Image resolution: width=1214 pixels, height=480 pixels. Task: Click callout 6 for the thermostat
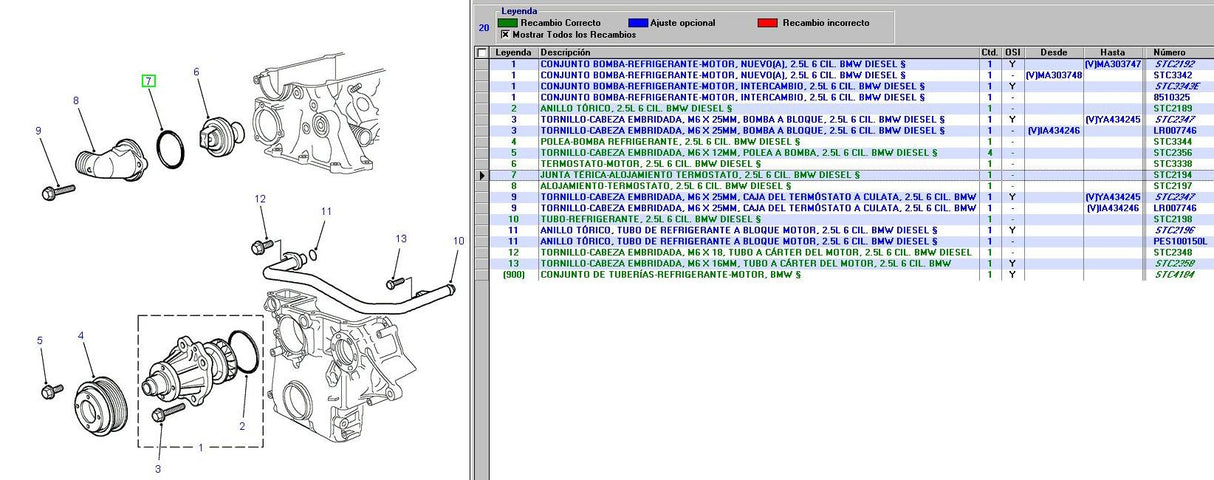(196, 72)
